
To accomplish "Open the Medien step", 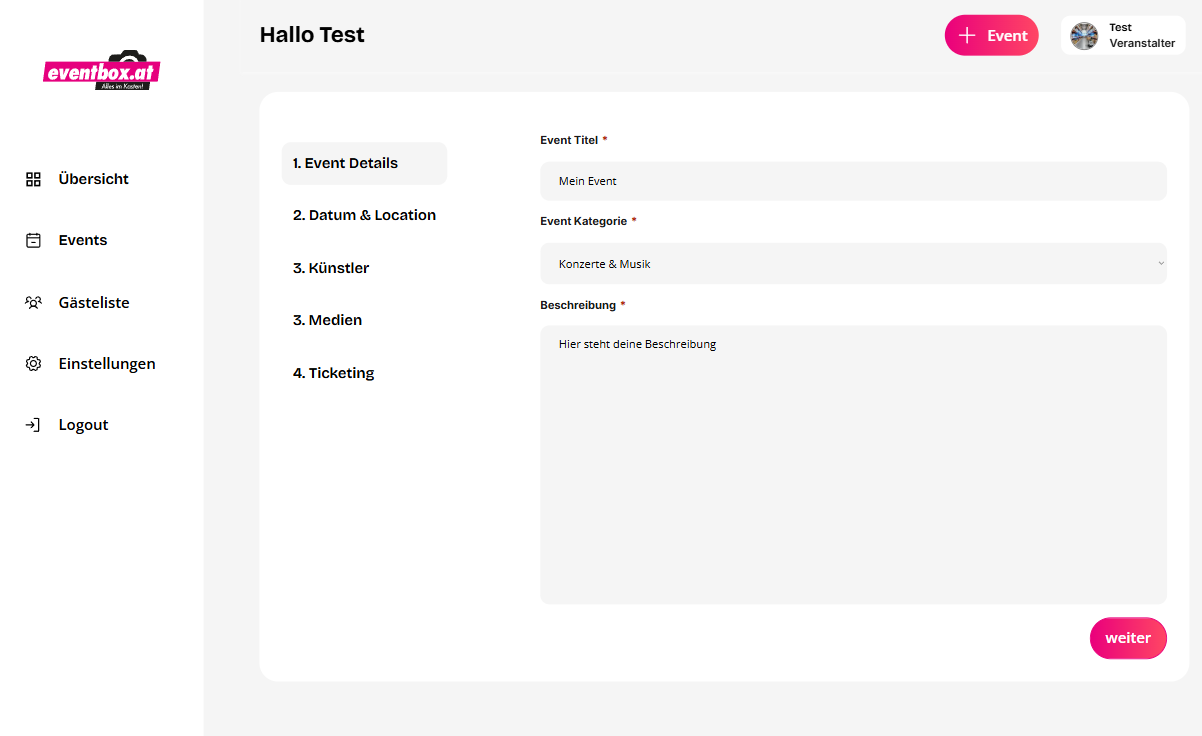I will pos(327,319).
